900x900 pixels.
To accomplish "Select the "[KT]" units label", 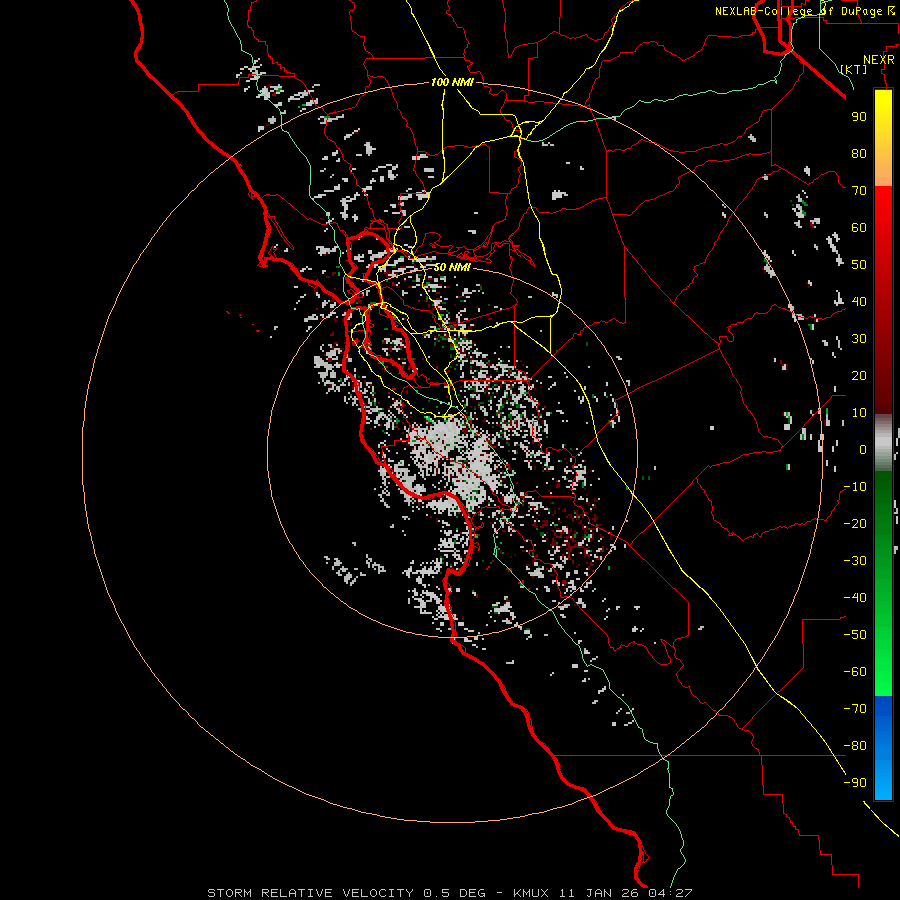I will (854, 69).
